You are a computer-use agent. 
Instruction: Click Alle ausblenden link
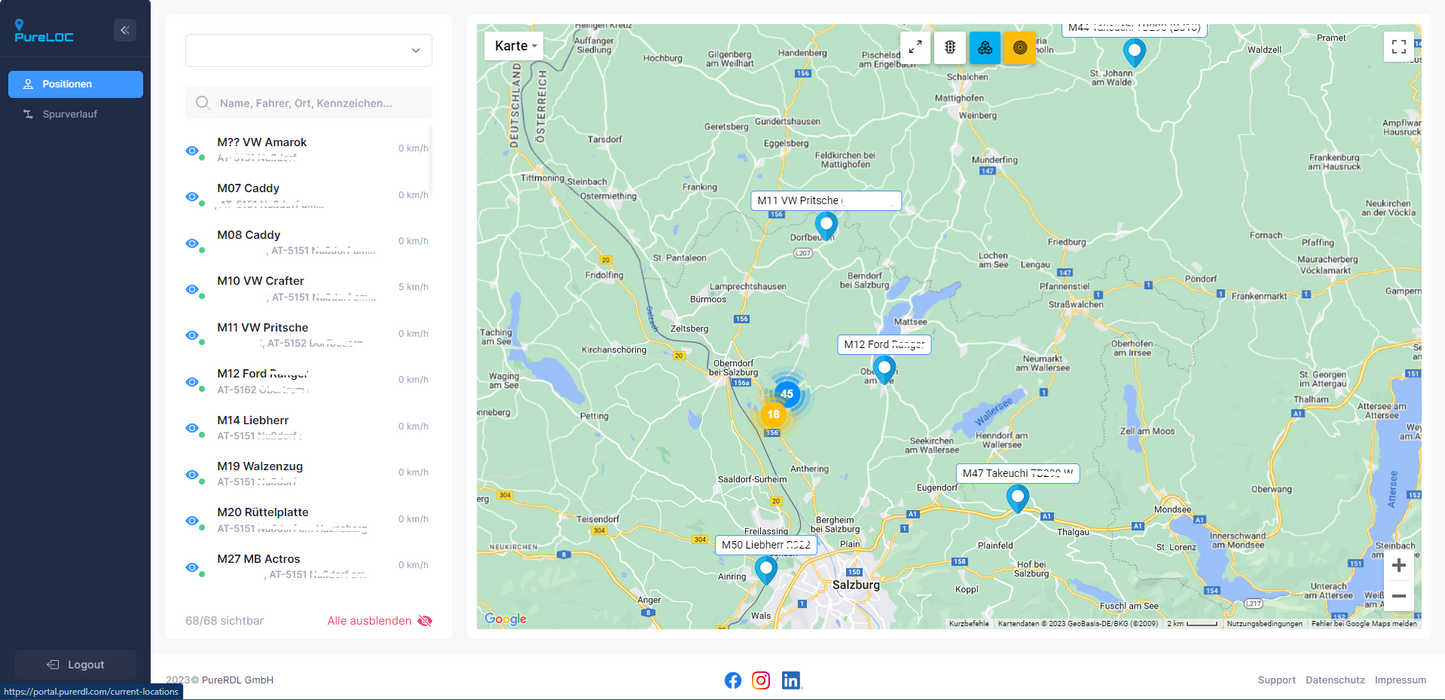coord(379,621)
